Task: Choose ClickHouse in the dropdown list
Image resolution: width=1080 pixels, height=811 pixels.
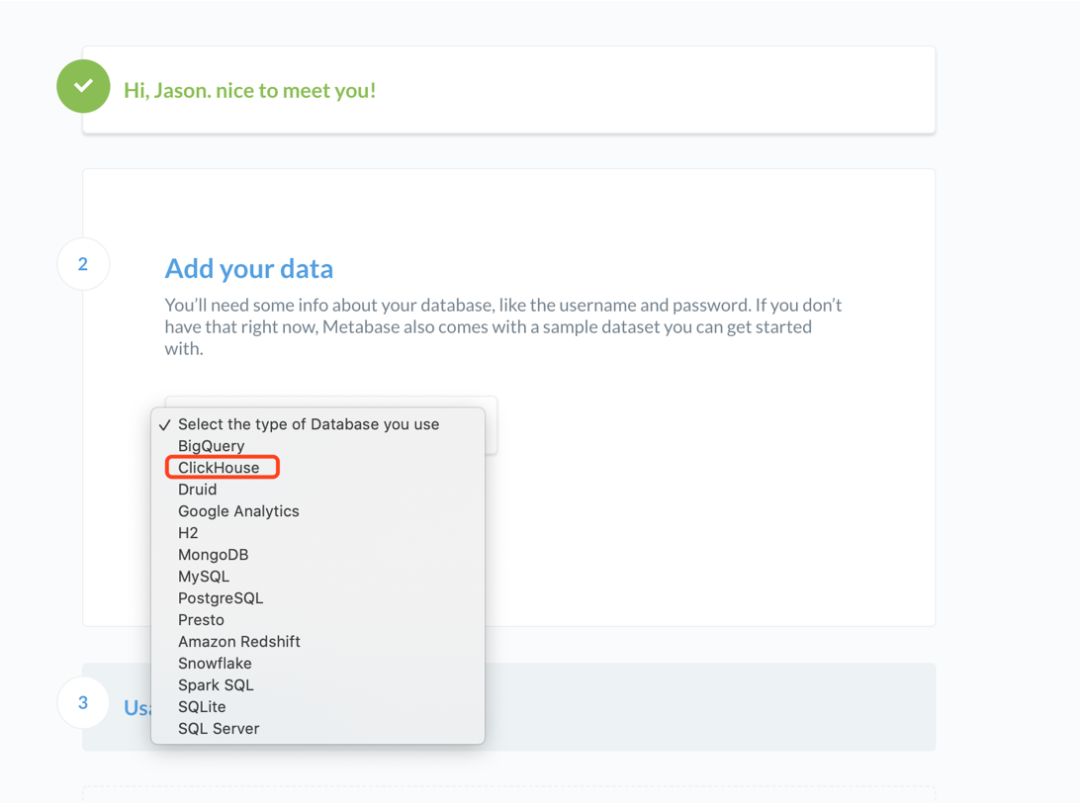Action: [x=218, y=468]
